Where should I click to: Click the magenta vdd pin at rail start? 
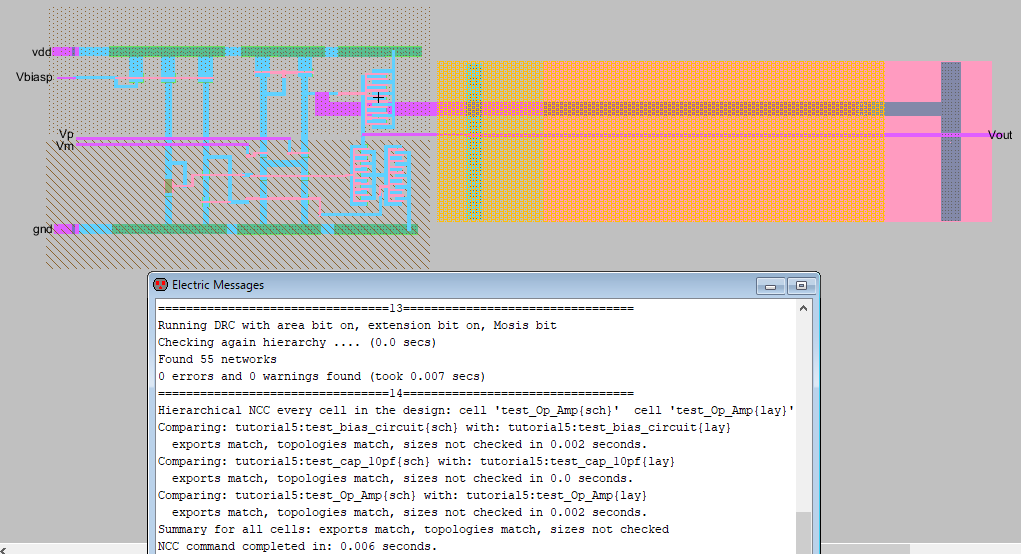[65, 52]
